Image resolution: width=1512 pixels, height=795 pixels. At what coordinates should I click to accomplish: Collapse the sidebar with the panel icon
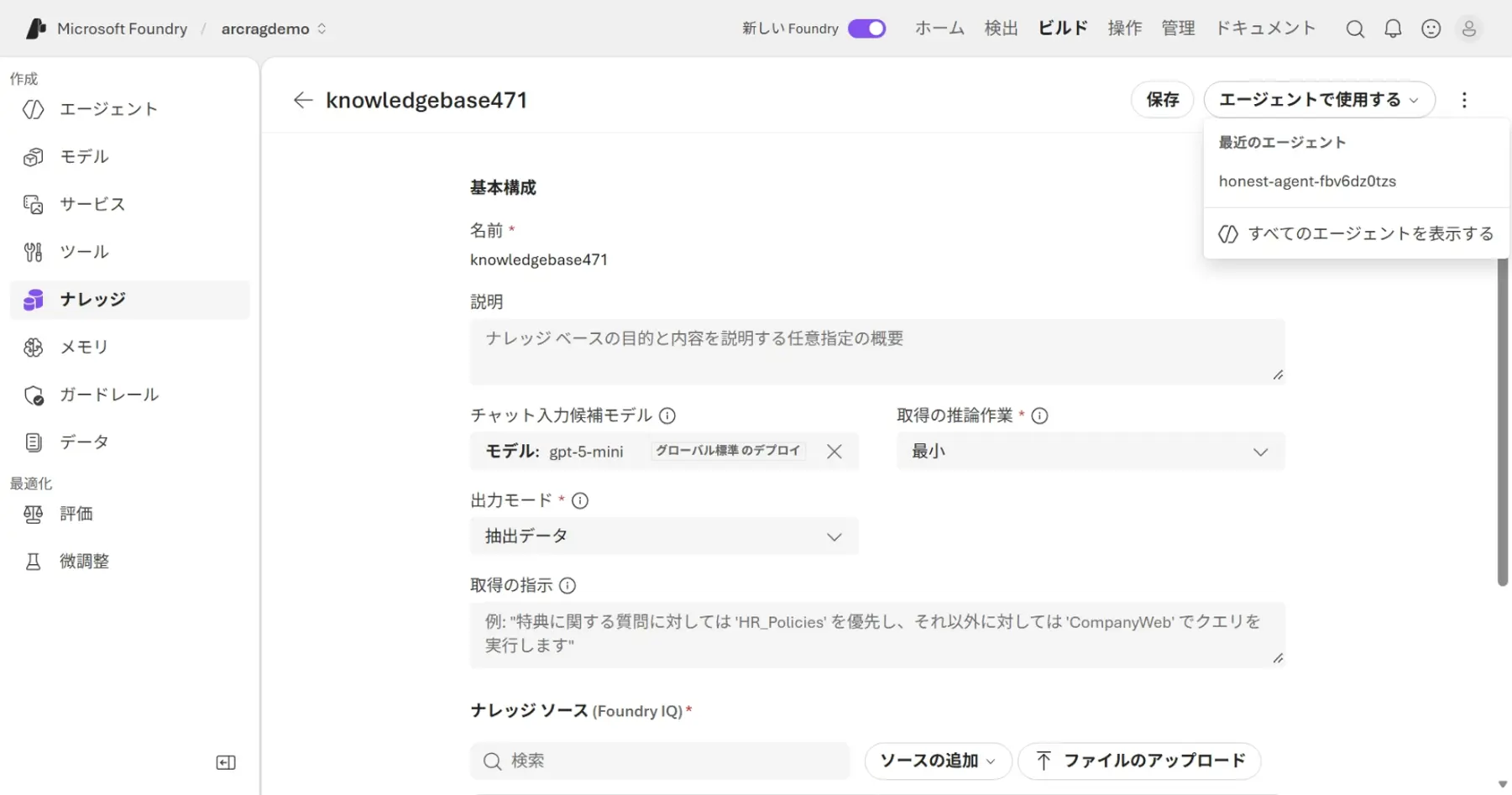click(x=226, y=762)
